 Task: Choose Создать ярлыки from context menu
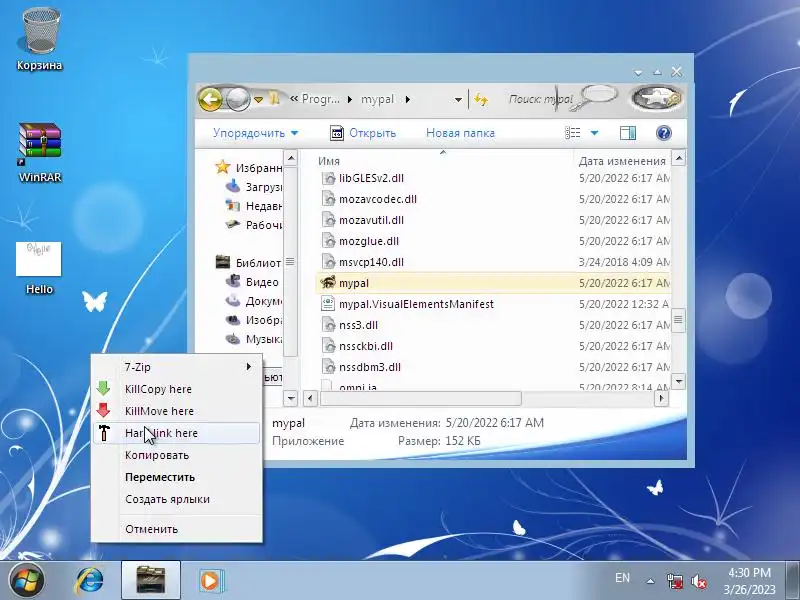[177, 499]
